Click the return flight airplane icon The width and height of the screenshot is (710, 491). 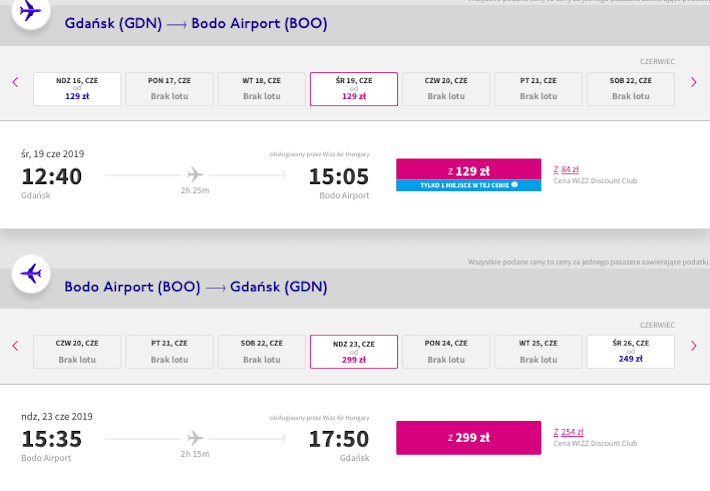tap(31, 274)
